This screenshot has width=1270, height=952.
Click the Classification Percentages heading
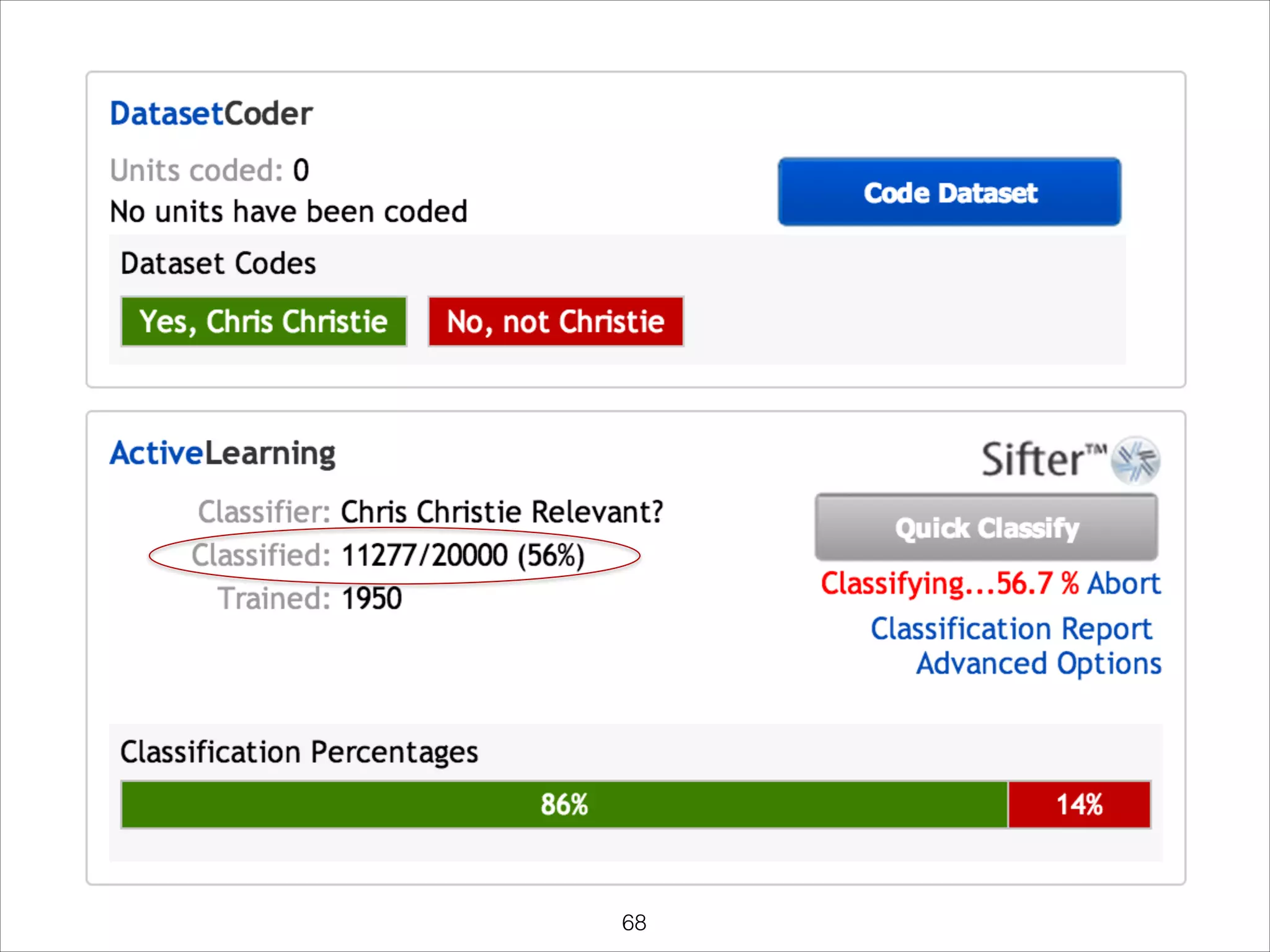pyautogui.click(x=299, y=752)
